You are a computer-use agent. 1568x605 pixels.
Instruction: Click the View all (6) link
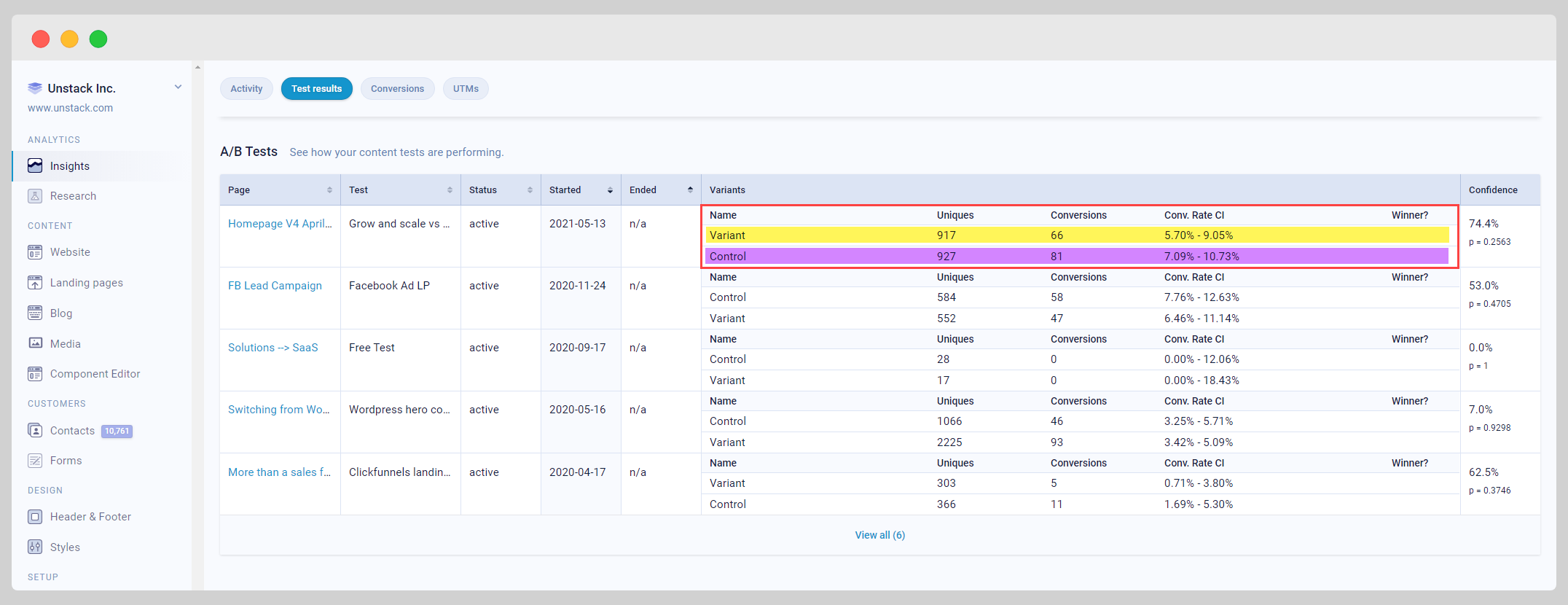pos(879,535)
